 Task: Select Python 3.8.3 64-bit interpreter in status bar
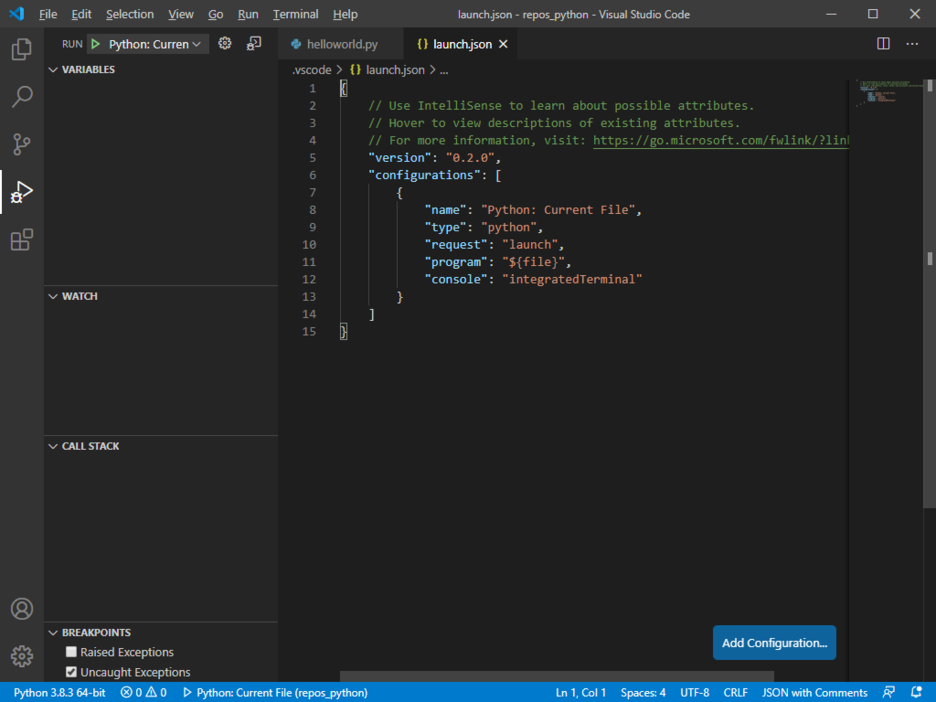[59, 692]
